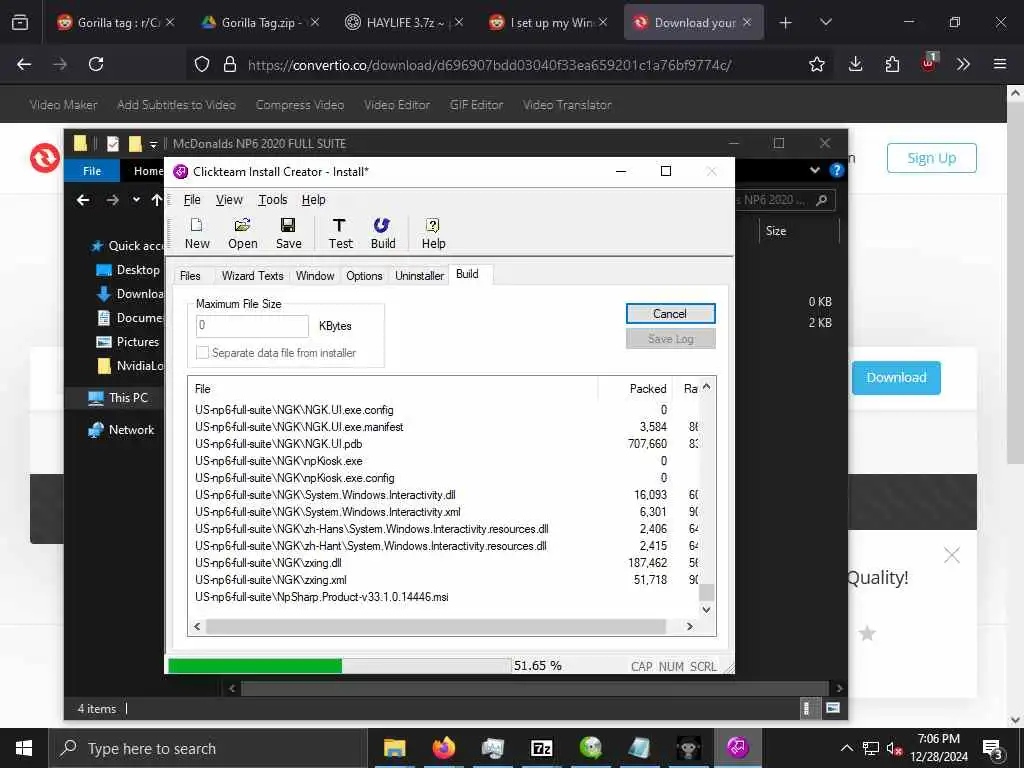Show hidden system tray icons
The height and width of the screenshot is (768, 1024).
point(846,748)
